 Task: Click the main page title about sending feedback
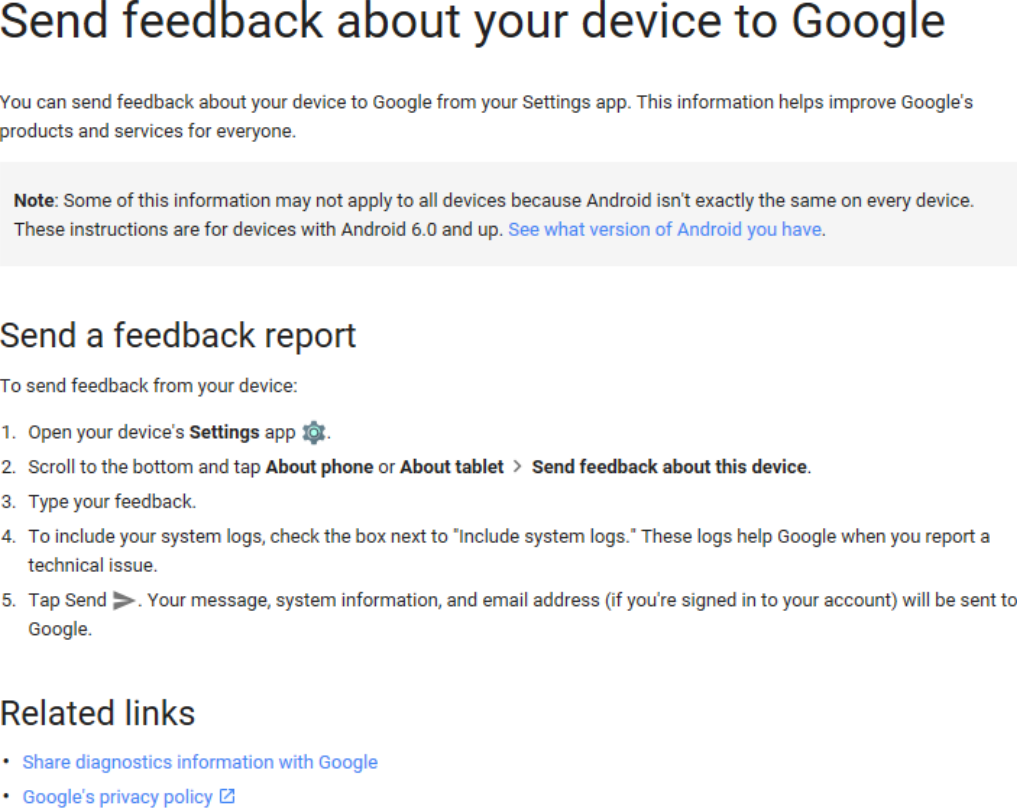(472, 21)
